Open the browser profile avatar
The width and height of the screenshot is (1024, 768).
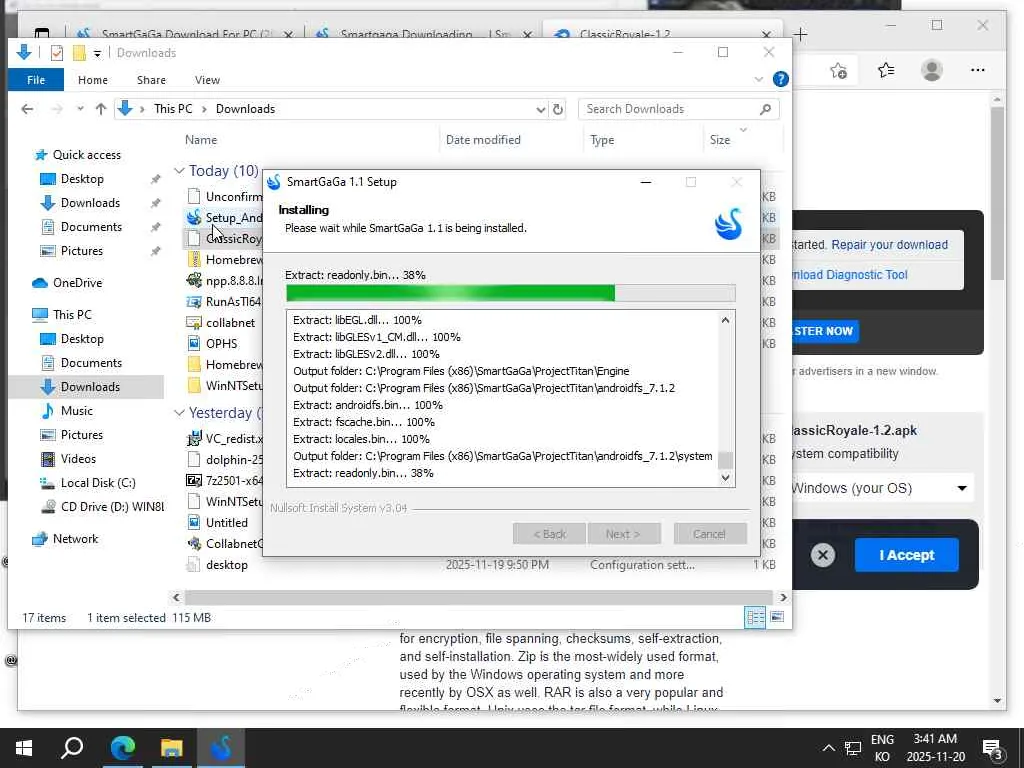932,70
